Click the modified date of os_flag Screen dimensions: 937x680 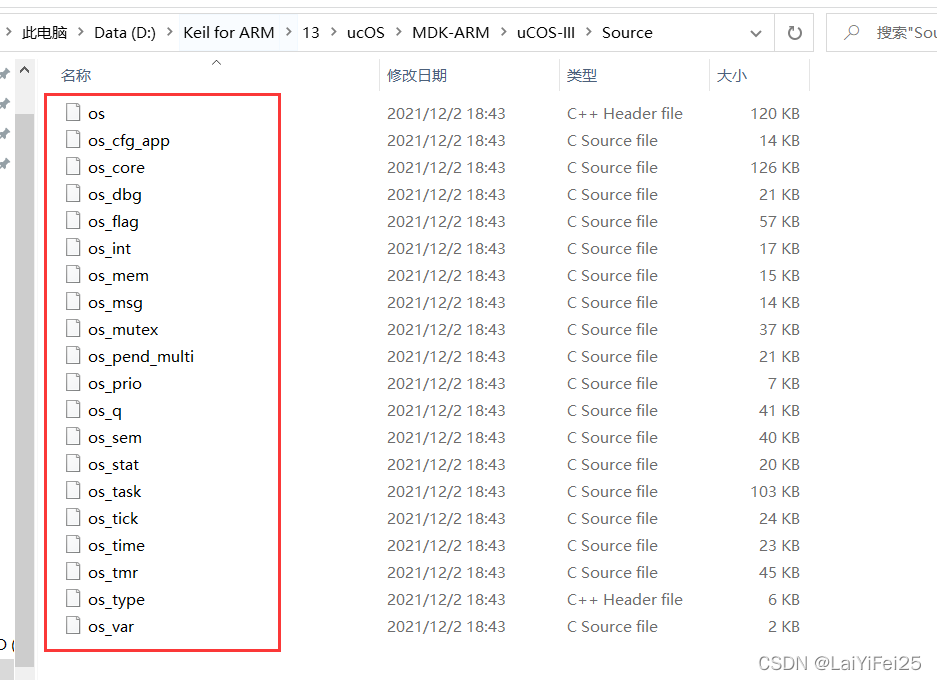[x=446, y=222]
